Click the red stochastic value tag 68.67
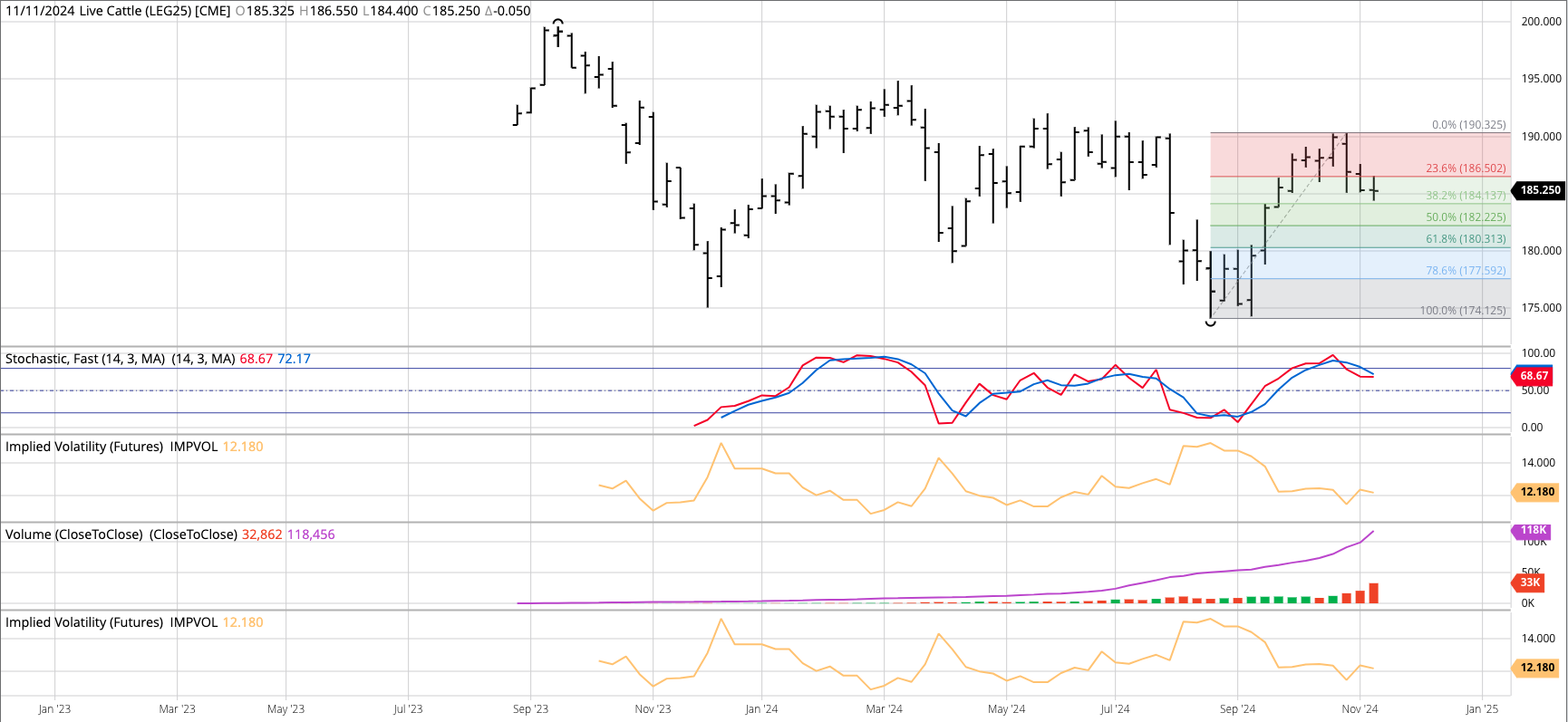The image size is (1568, 722). [1534, 376]
